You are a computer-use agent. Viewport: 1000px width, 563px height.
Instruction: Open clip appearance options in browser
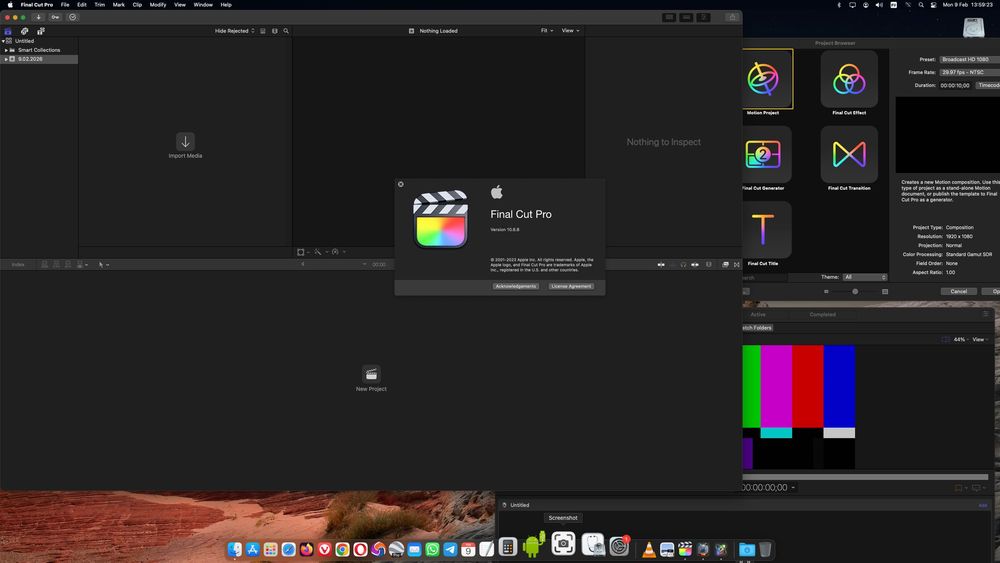point(275,31)
